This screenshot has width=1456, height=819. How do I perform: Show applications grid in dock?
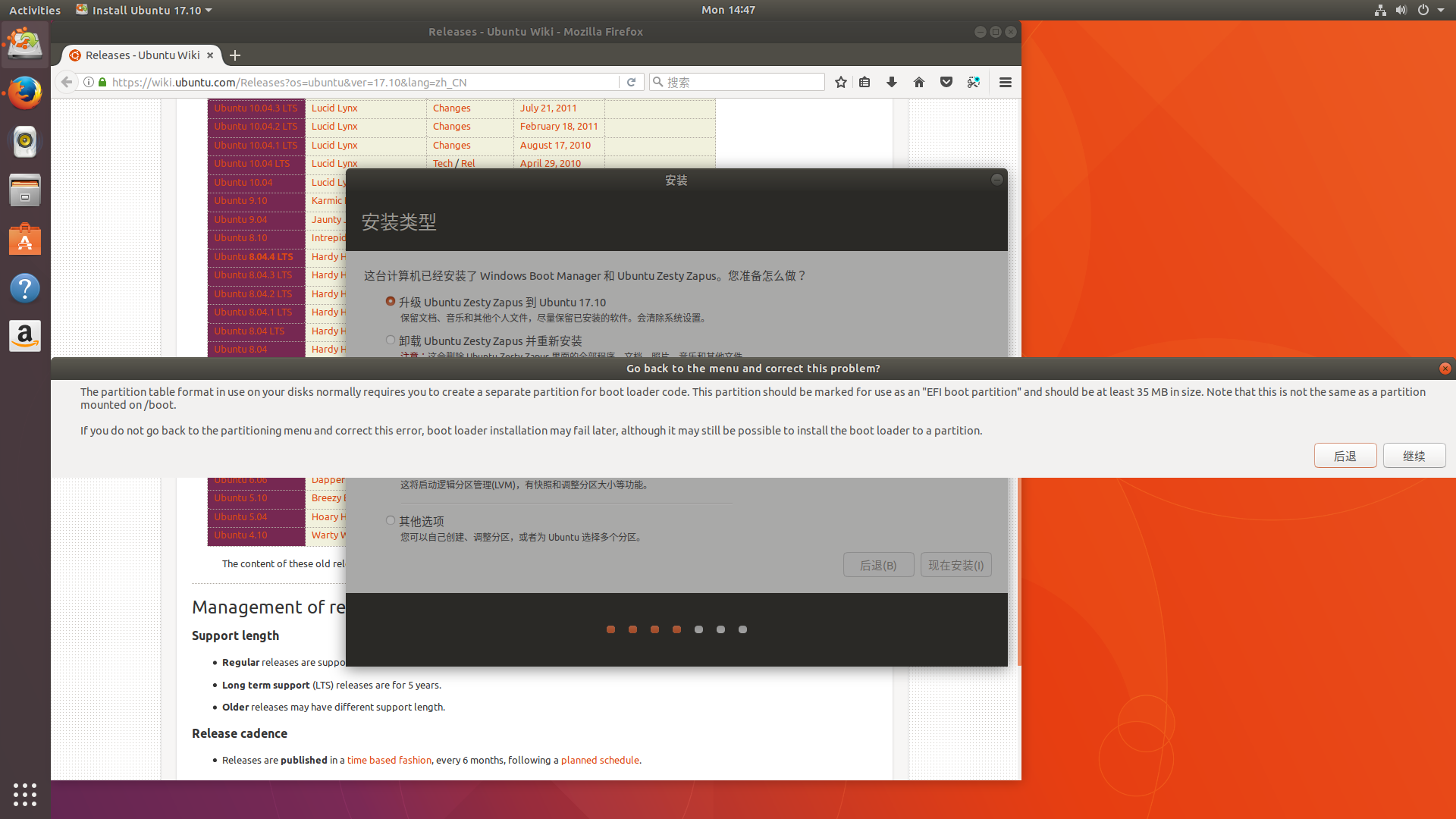click(25, 794)
